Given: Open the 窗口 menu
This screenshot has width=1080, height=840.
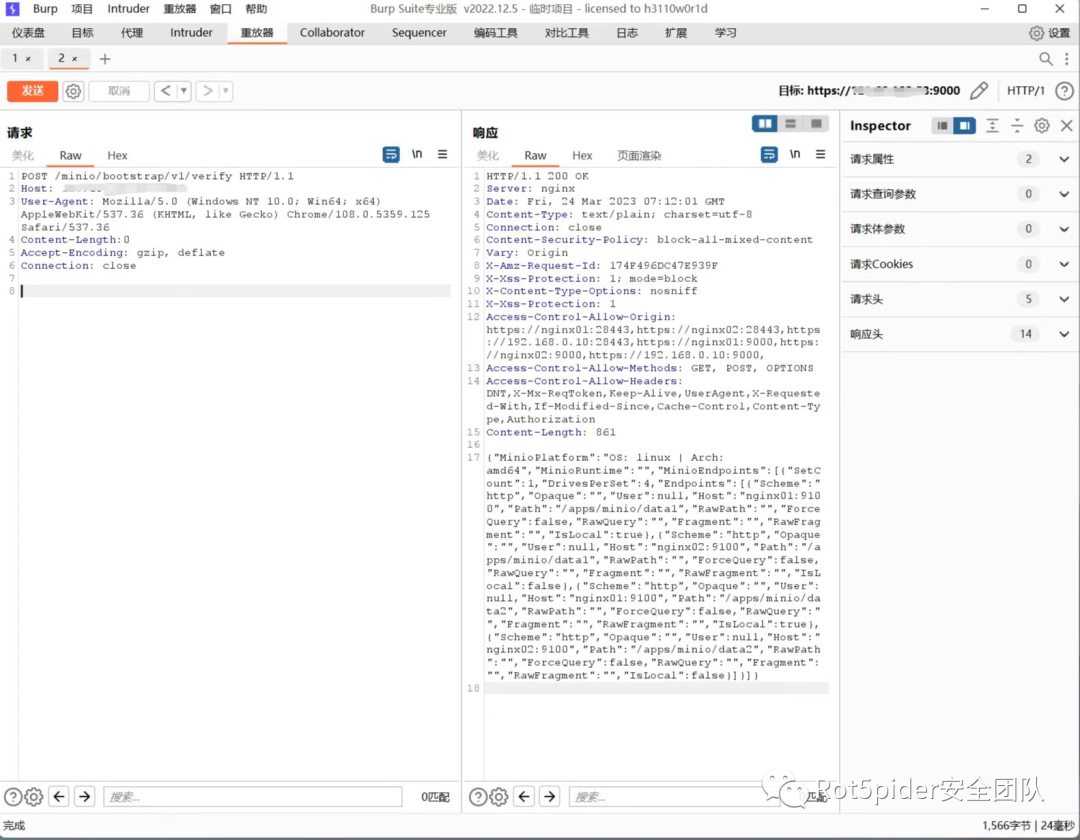Looking at the screenshot, I should pyautogui.click(x=220, y=9).
